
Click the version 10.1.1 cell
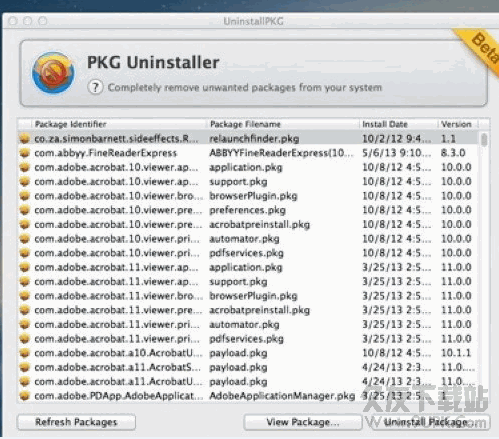[x=456, y=353]
